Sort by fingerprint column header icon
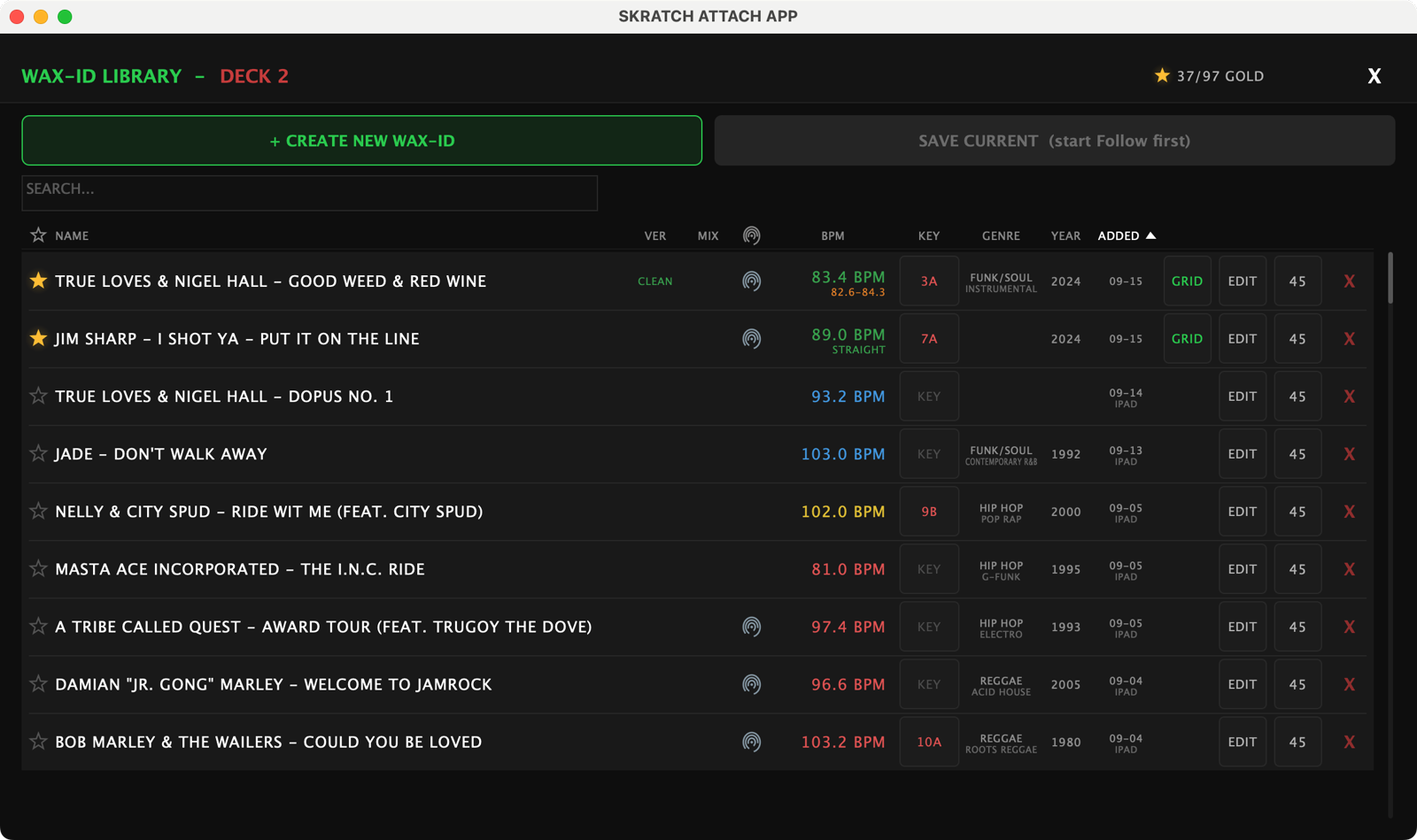This screenshot has height=840, width=1417. [752, 235]
